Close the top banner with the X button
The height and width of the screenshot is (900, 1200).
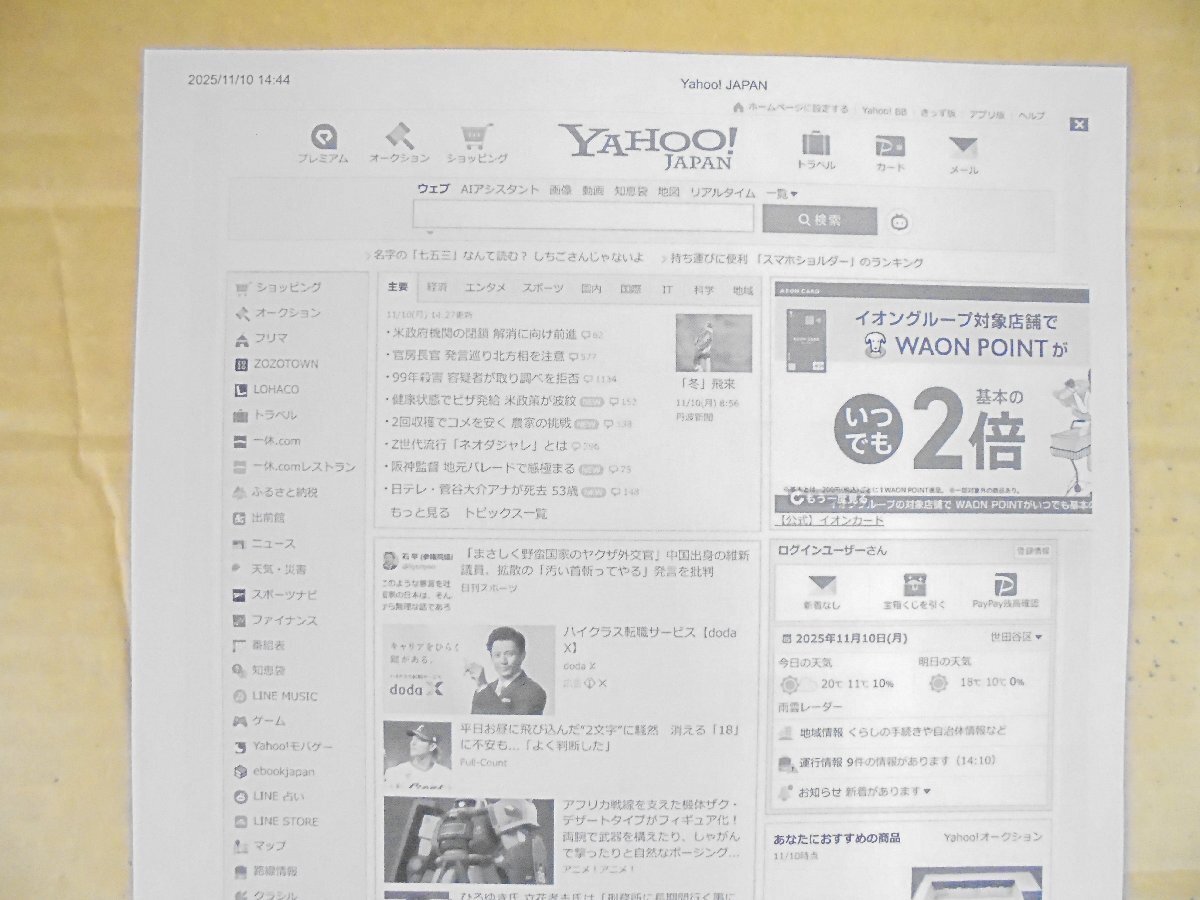pyautogui.click(x=1078, y=124)
